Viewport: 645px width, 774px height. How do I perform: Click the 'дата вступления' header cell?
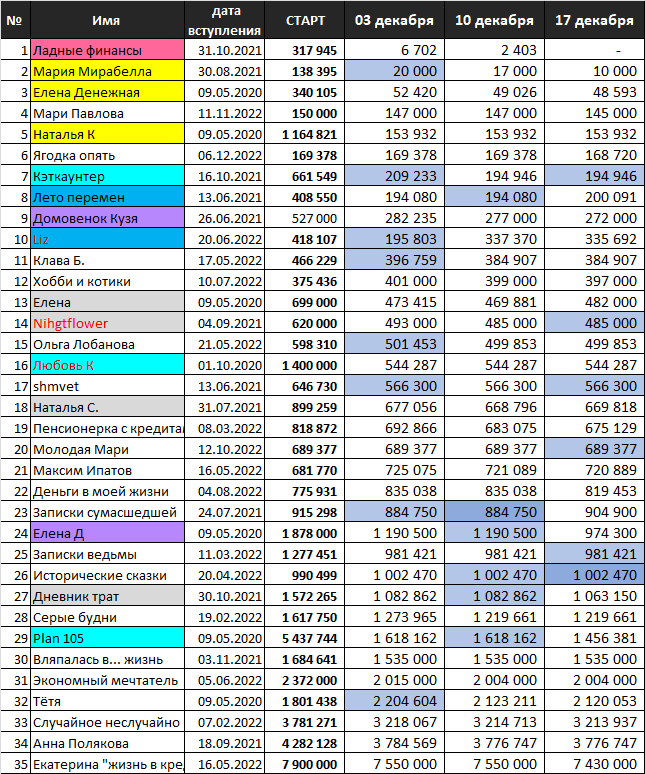point(225,20)
